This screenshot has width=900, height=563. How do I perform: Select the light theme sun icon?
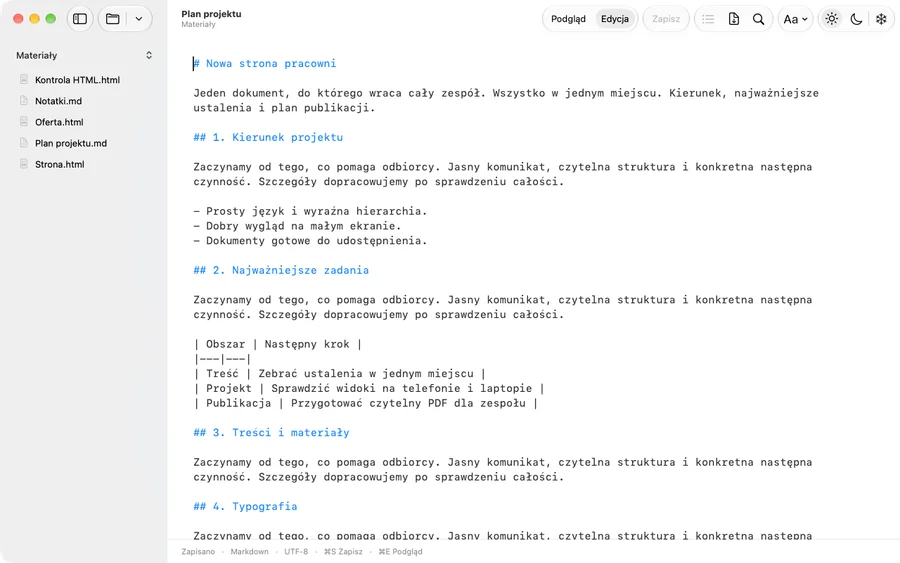(832, 19)
